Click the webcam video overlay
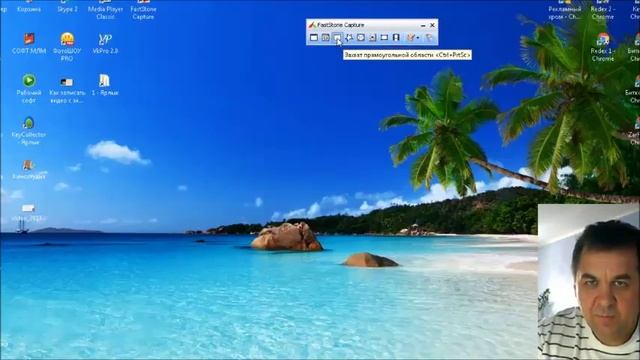 [589, 282]
